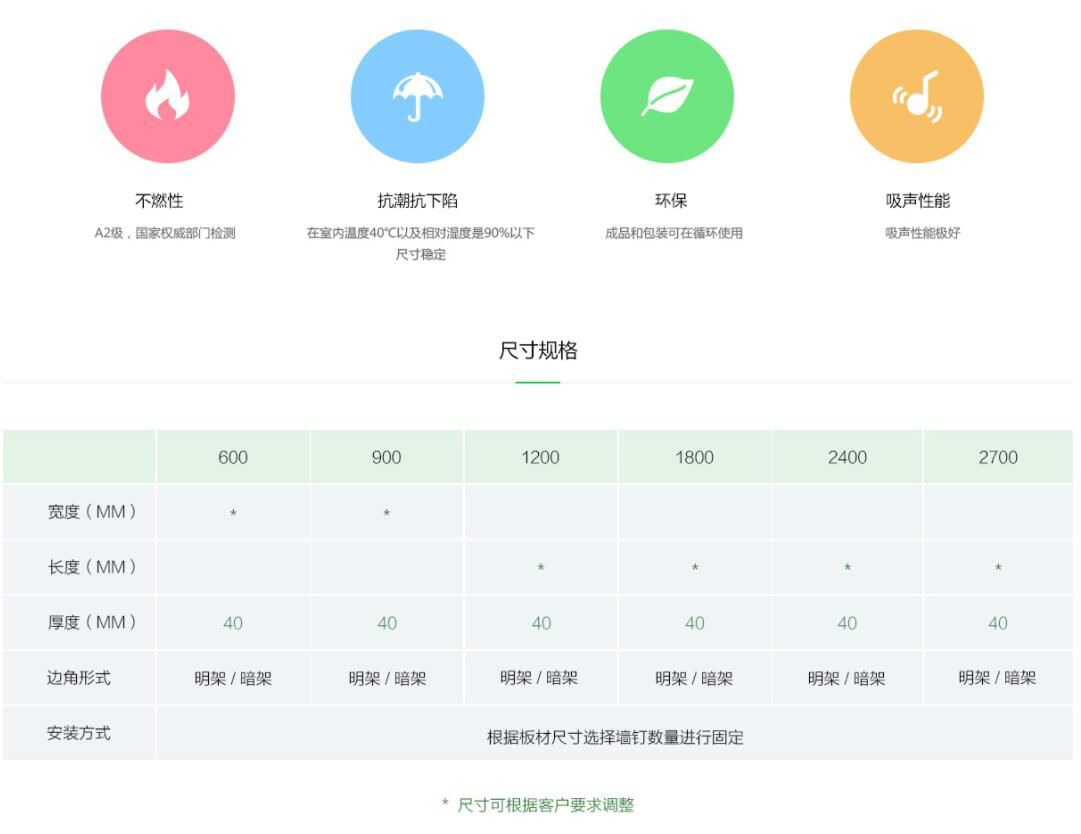1081x834 pixels.
Task: Click the orange music note sound-absorption icon
Action: (x=917, y=97)
